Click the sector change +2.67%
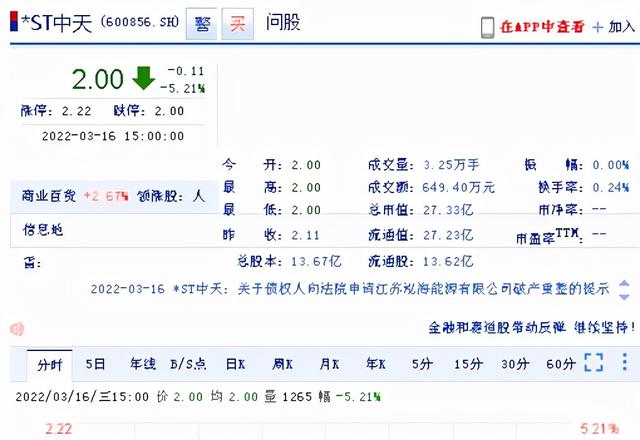The height and width of the screenshot is (440, 640). [x=106, y=196]
